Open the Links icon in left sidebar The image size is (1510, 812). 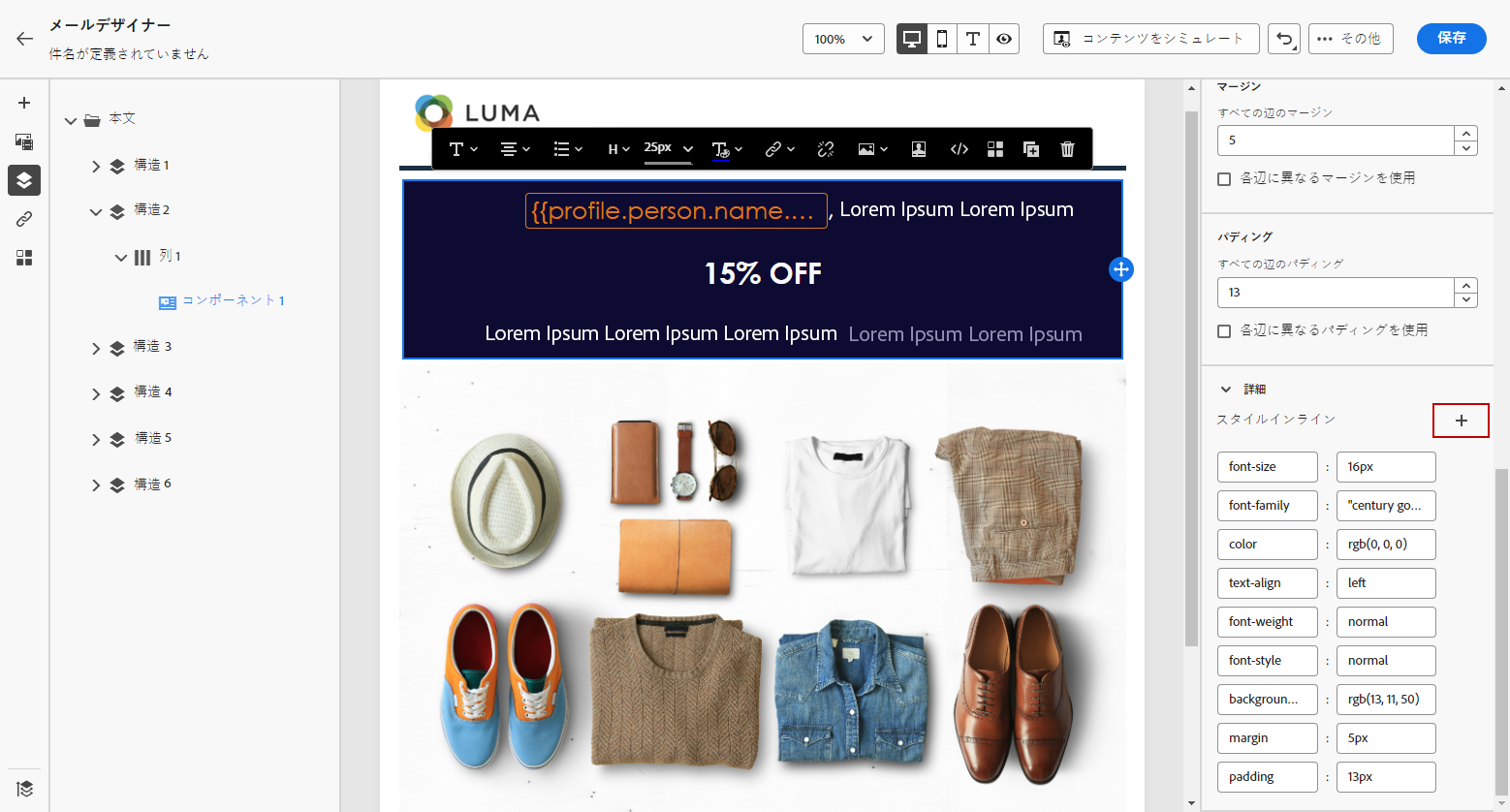pos(24,219)
